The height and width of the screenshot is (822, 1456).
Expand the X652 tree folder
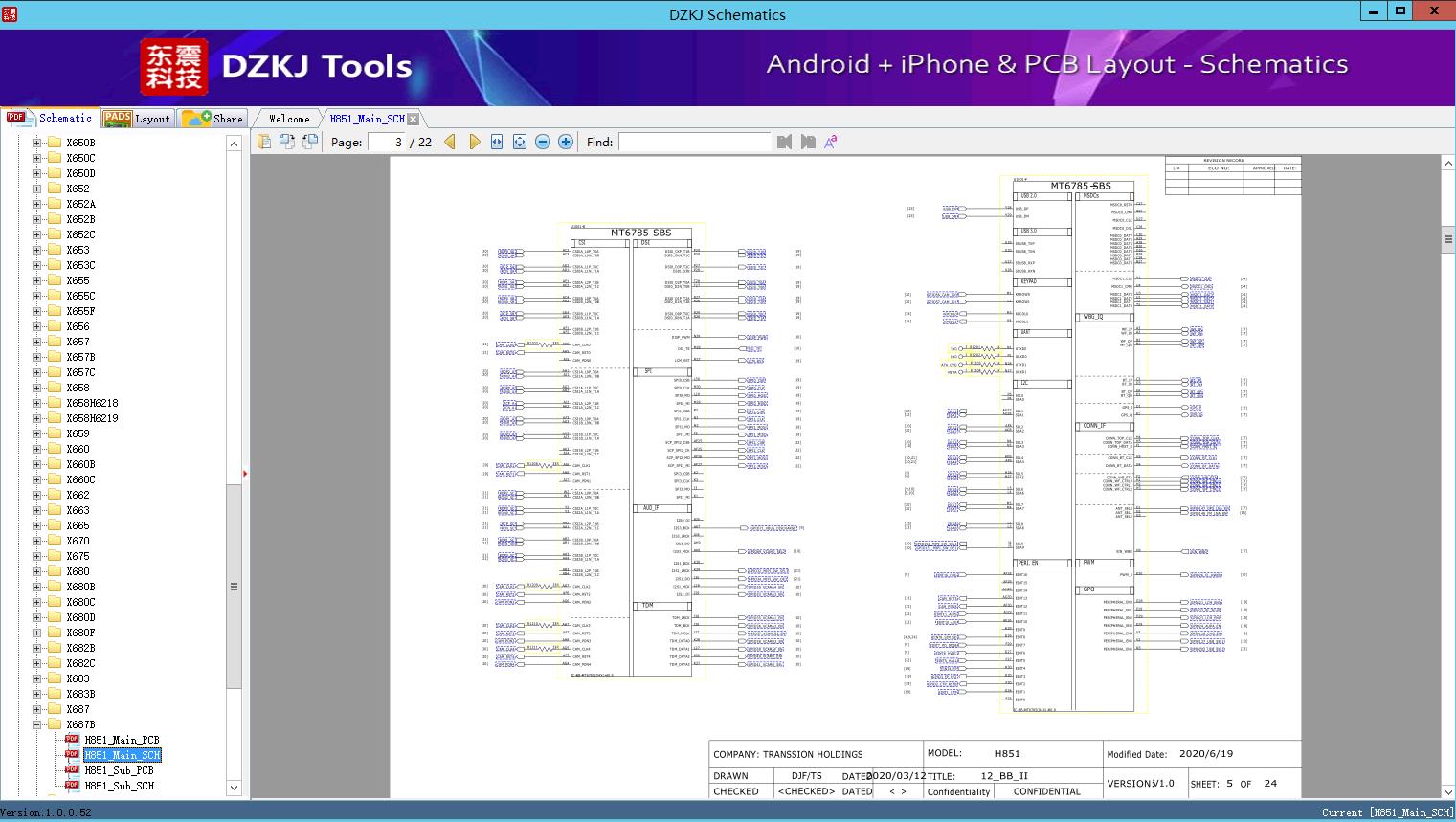(x=36, y=189)
